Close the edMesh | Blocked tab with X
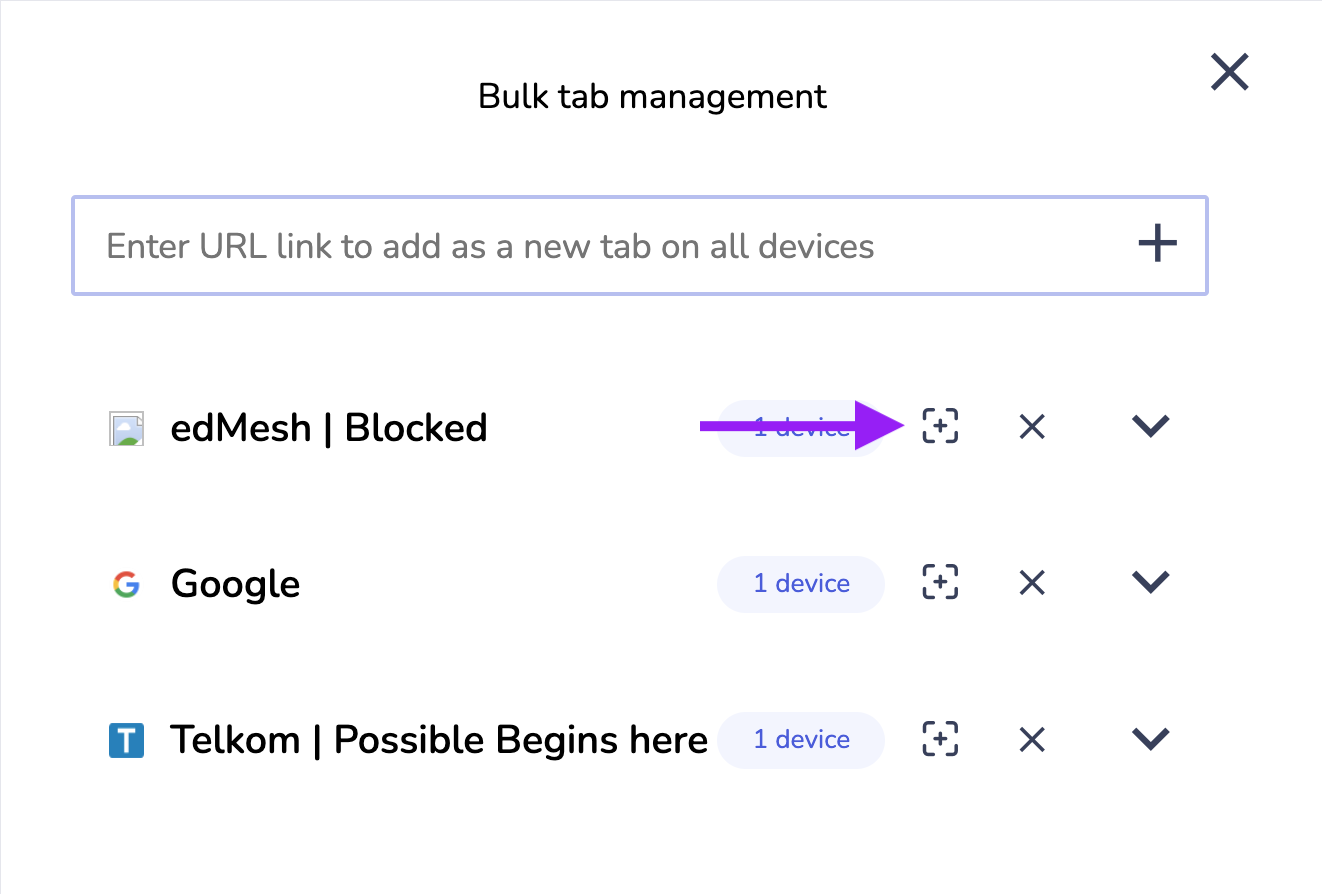 tap(1031, 427)
